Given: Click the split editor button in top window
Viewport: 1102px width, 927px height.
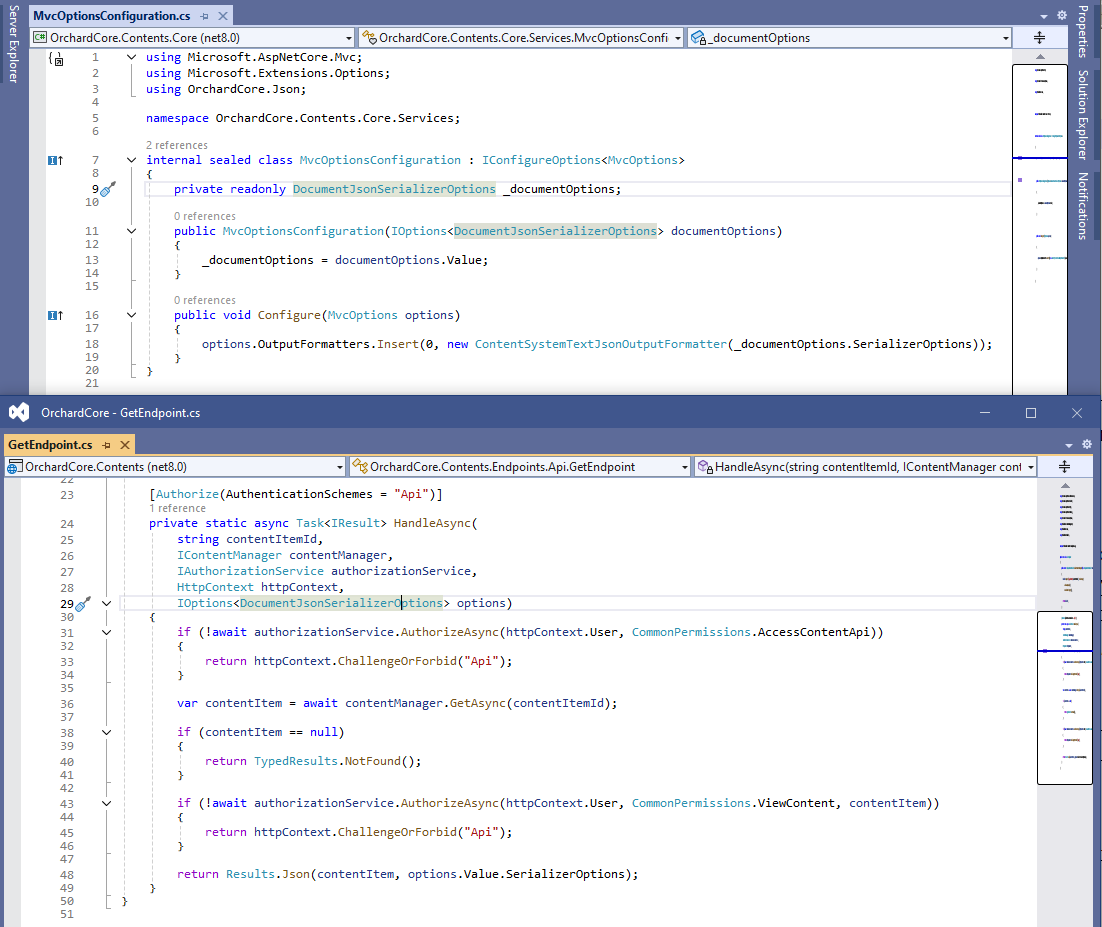Looking at the screenshot, I should (1039, 38).
